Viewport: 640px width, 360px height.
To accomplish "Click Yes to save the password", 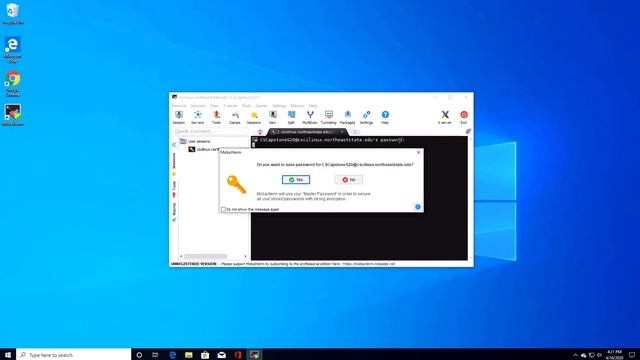I will (x=296, y=180).
